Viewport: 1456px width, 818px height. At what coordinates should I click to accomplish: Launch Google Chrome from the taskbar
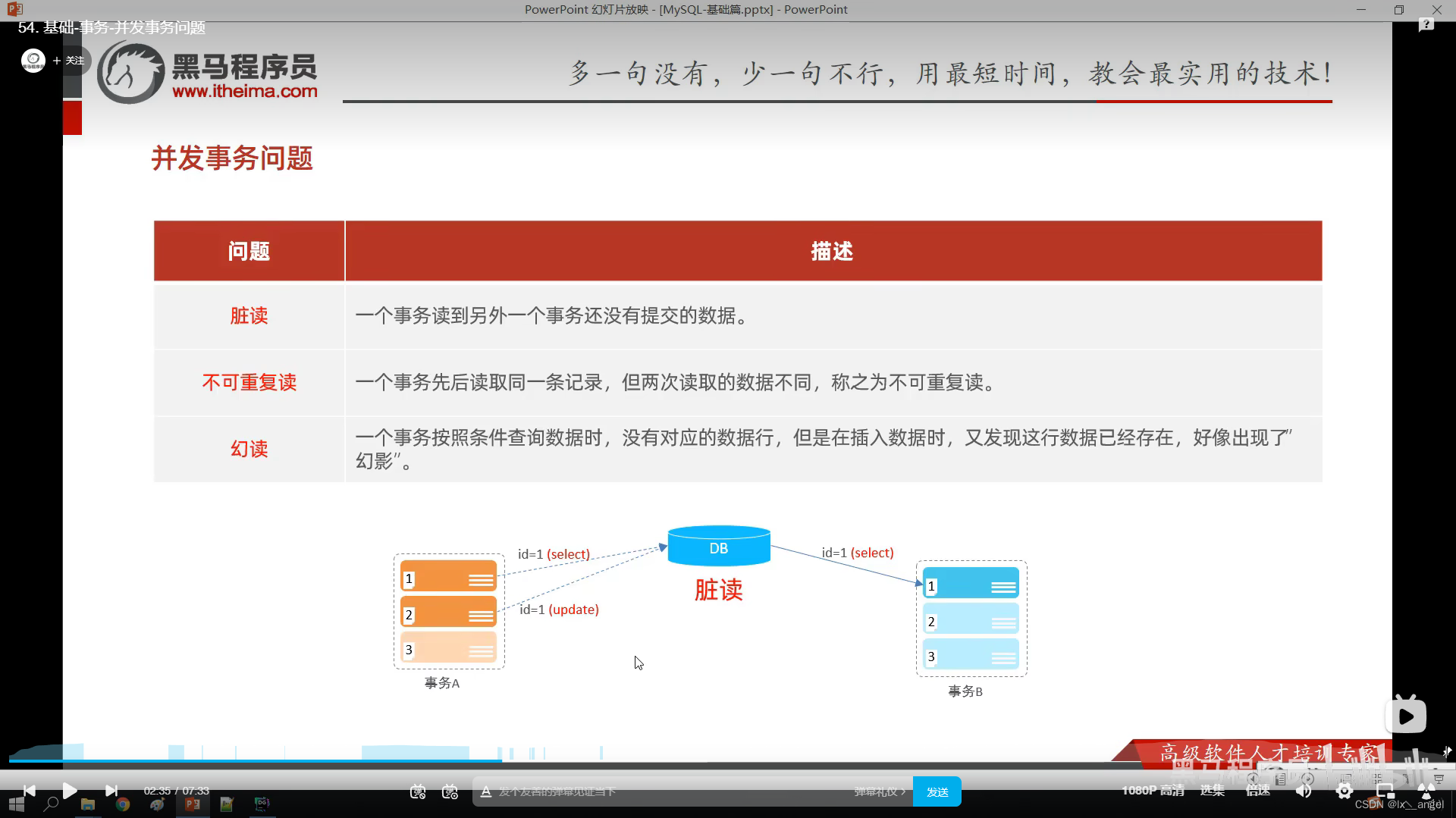pos(121,806)
